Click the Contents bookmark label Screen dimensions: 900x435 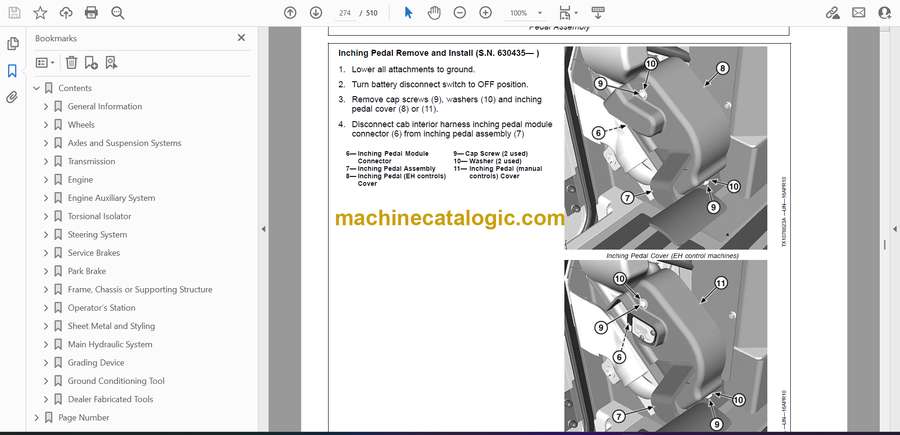[75, 88]
